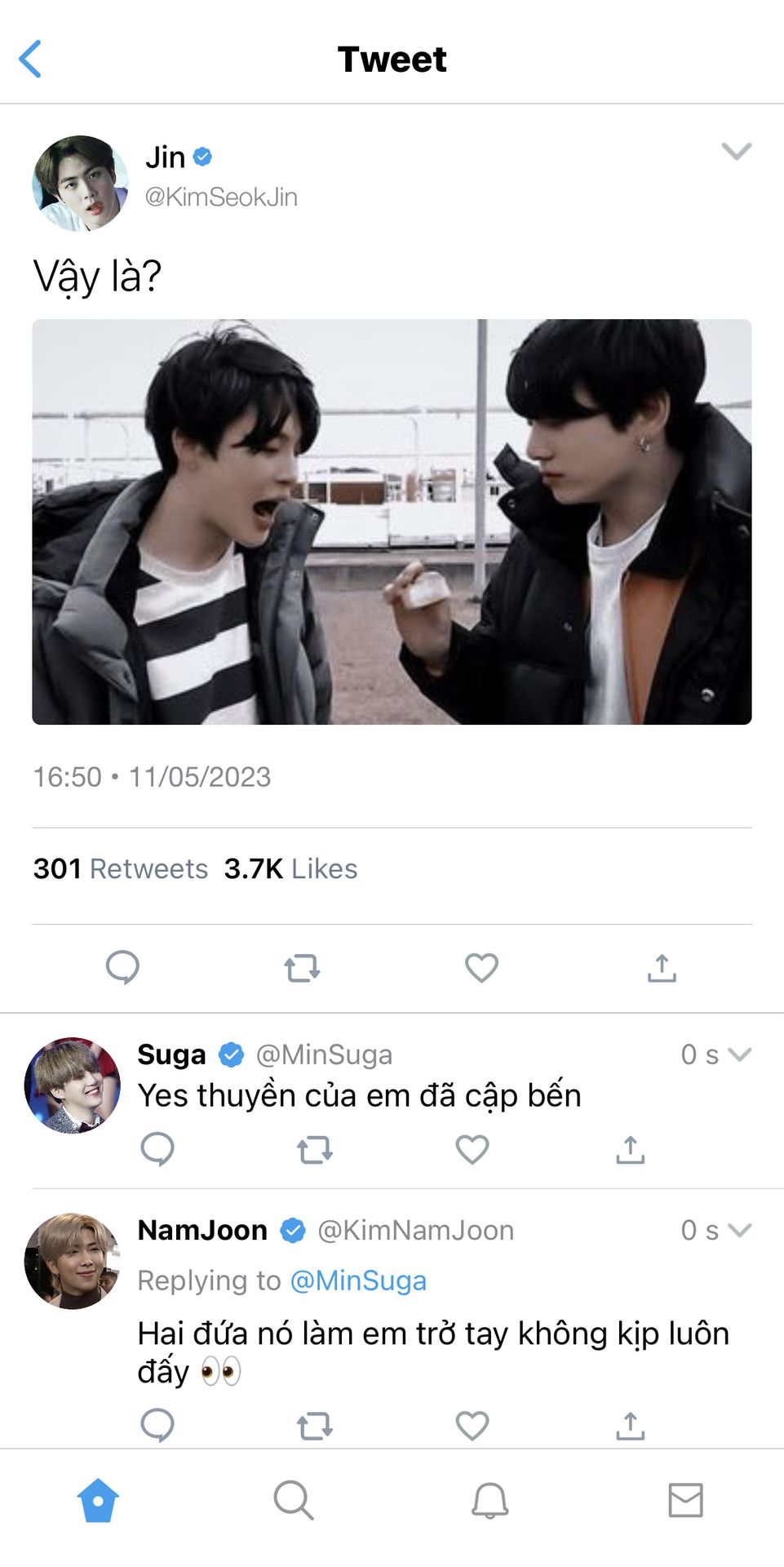
Task: Open the chevron menu on Suga's reply
Action: coord(739,1054)
